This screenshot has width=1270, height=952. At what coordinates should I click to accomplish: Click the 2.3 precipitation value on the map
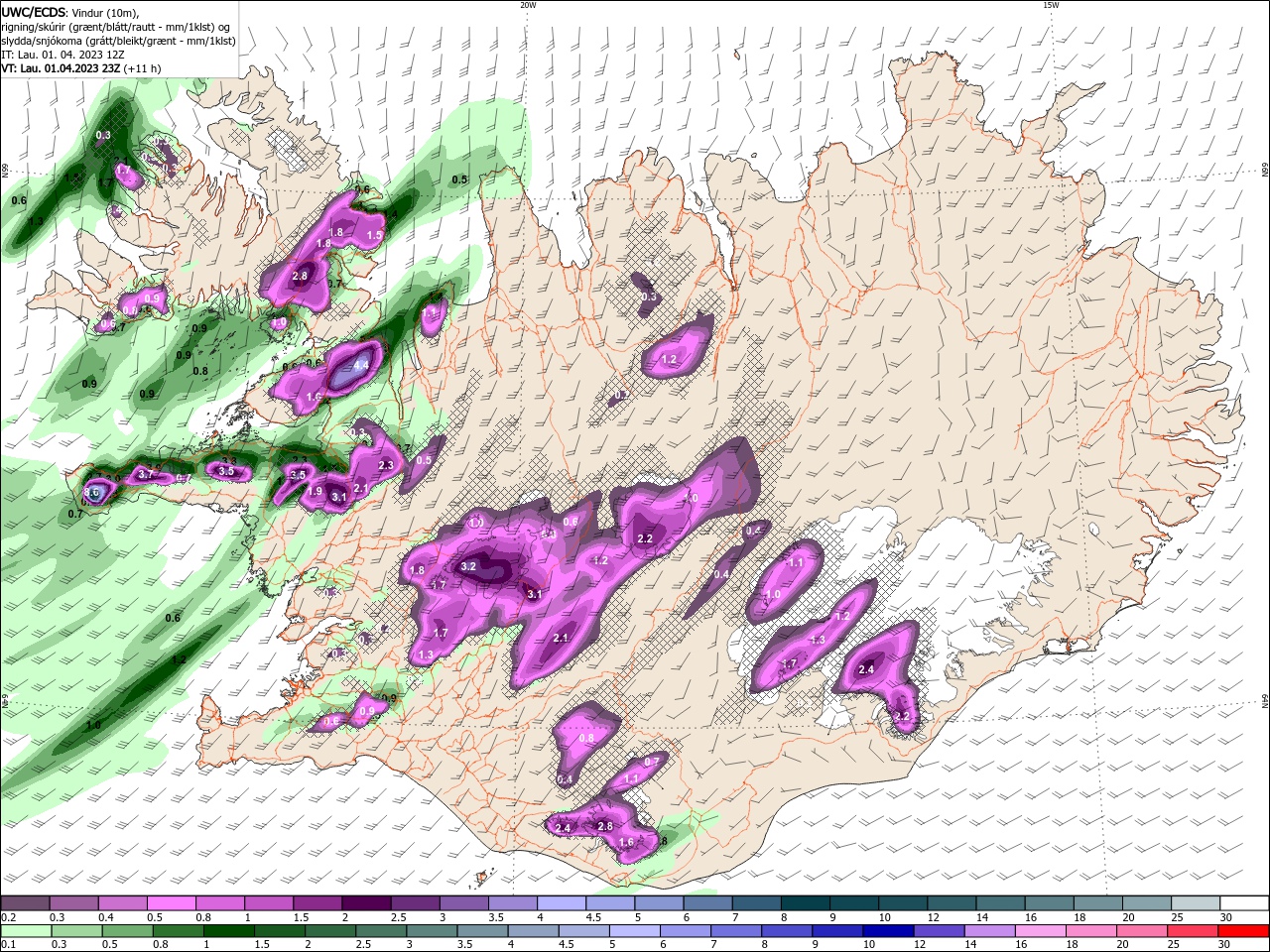386,465
